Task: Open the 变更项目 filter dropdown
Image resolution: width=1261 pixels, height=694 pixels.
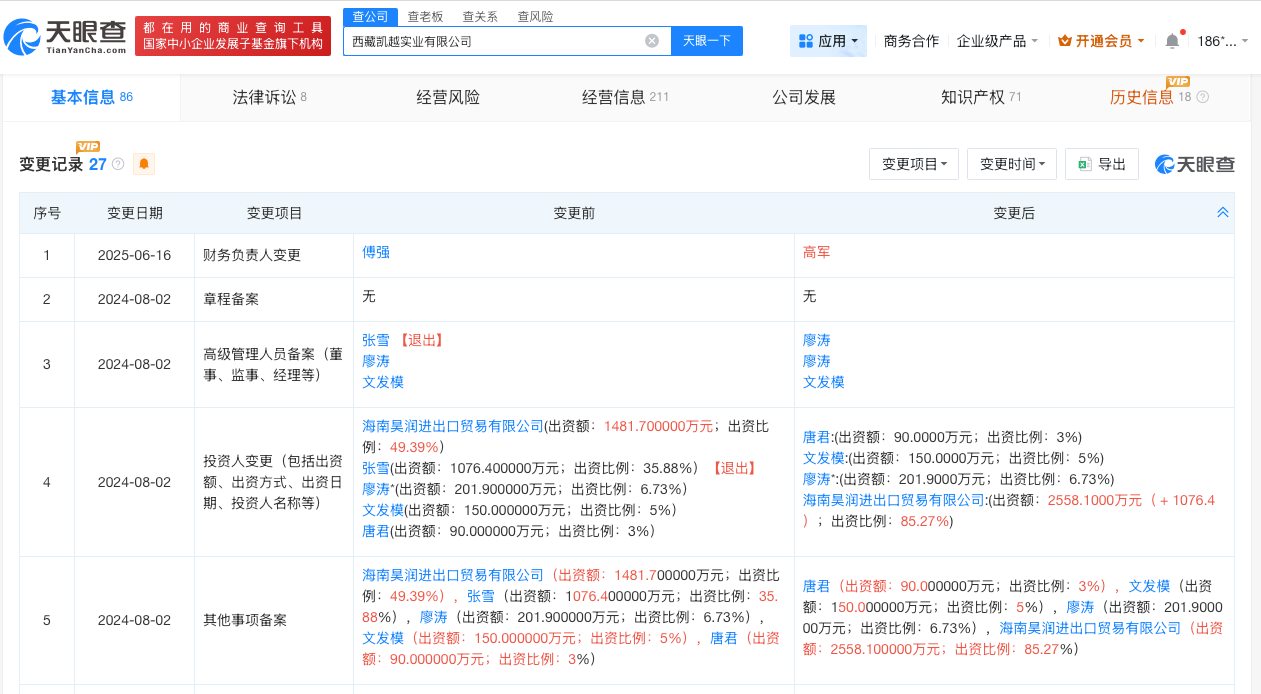Action: [913, 164]
